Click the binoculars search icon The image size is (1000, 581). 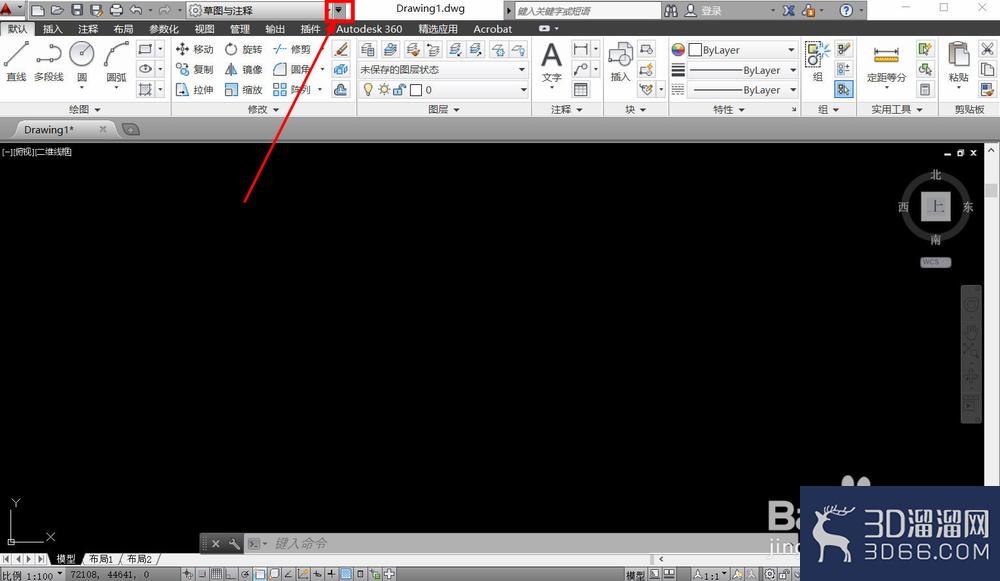tap(671, 10)
